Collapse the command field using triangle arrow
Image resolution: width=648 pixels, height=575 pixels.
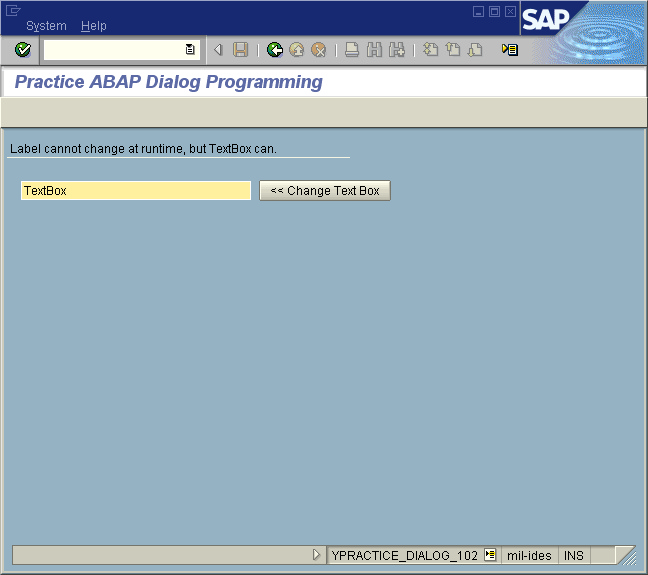[x=218, y=50]
